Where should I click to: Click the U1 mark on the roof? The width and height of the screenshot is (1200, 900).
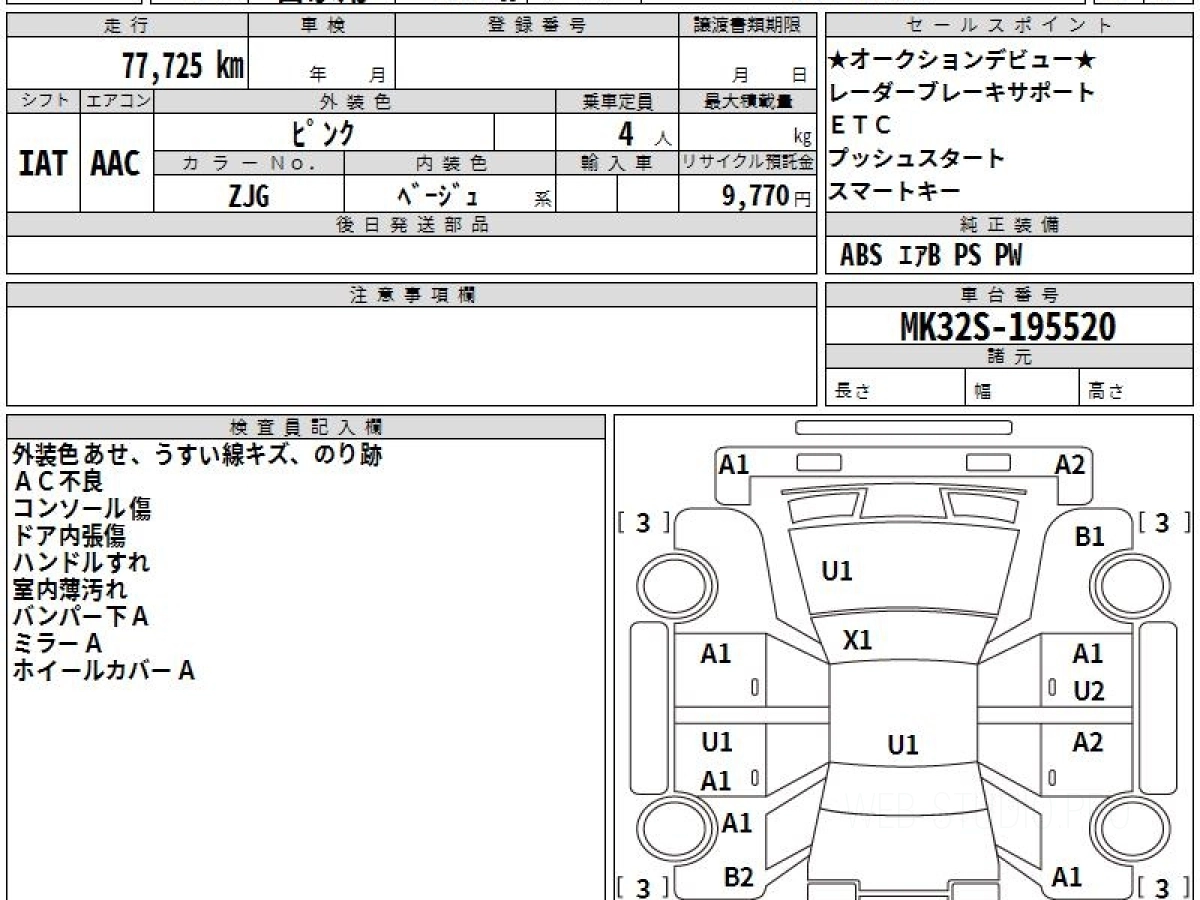click(x=902, y=745)
